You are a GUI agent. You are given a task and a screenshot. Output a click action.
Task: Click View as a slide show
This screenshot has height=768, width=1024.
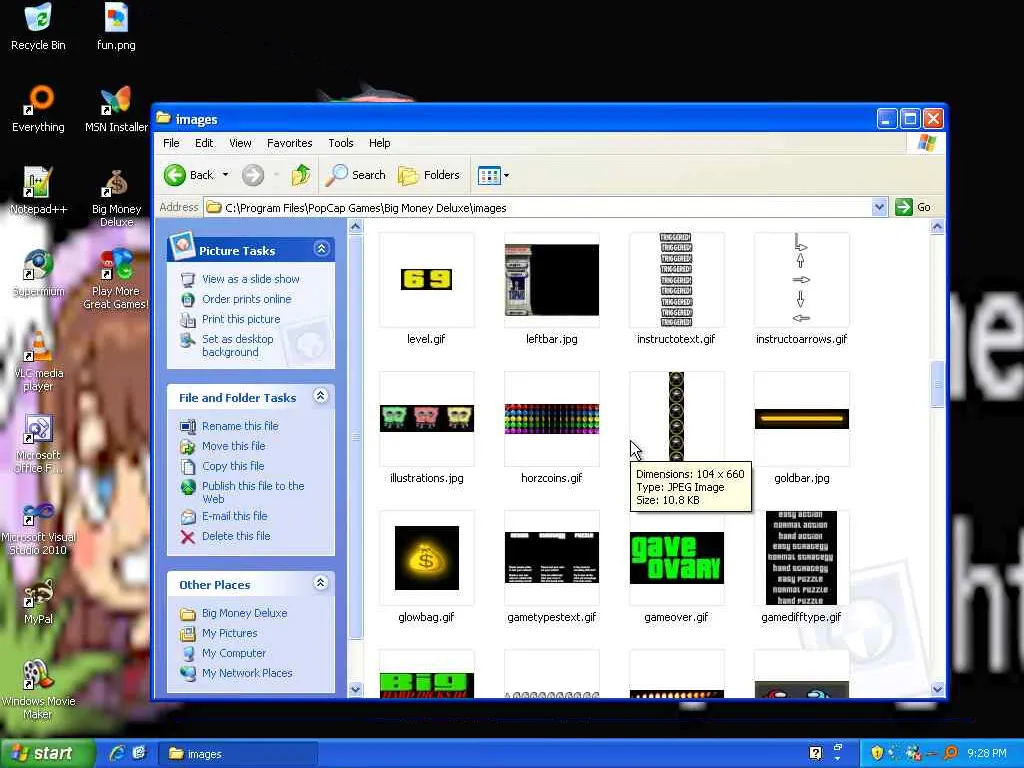[x=251, y=279]
